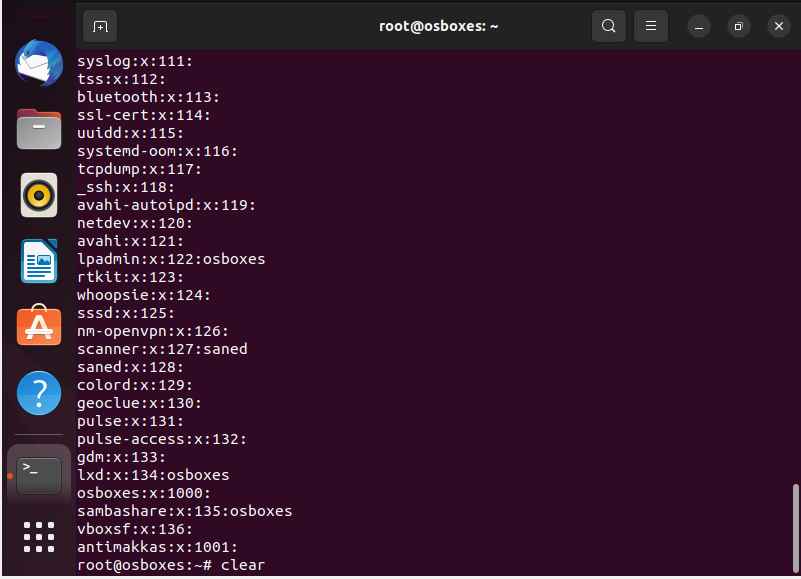801x579 pixels.
Task: Open the Help question mark icon
Action: [39, 393]
